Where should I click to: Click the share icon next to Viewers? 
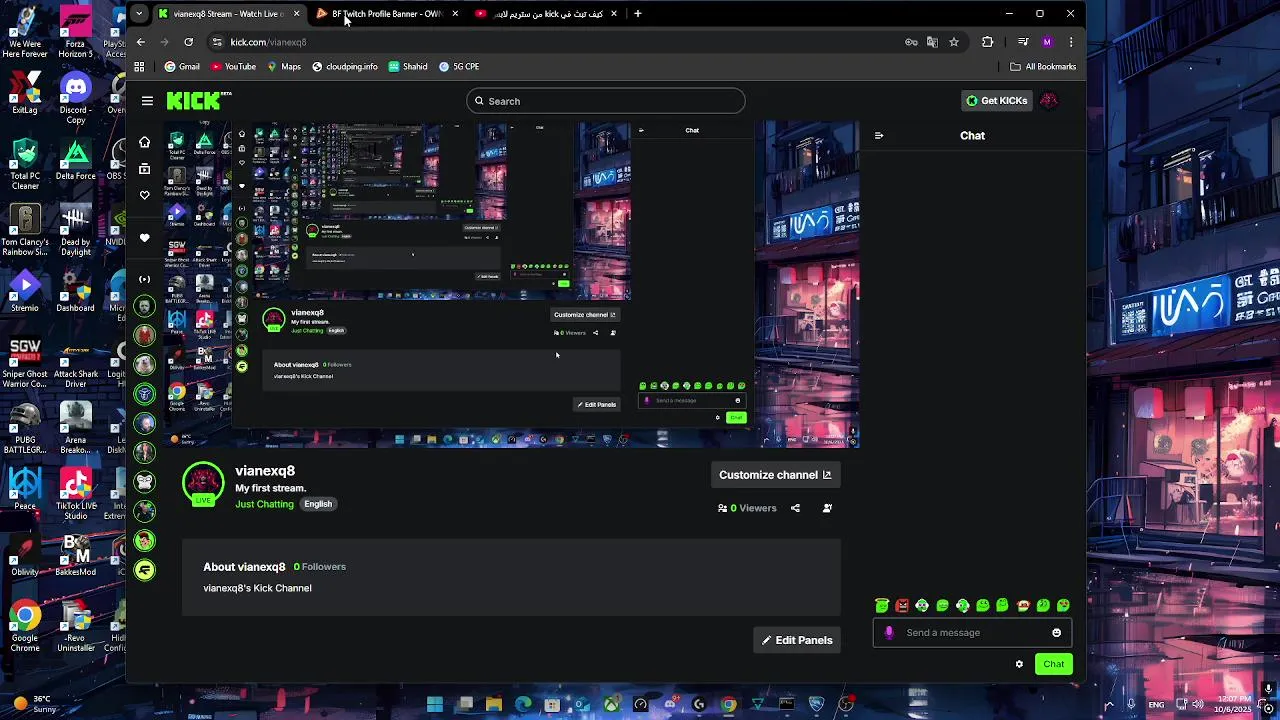[795, 508]
